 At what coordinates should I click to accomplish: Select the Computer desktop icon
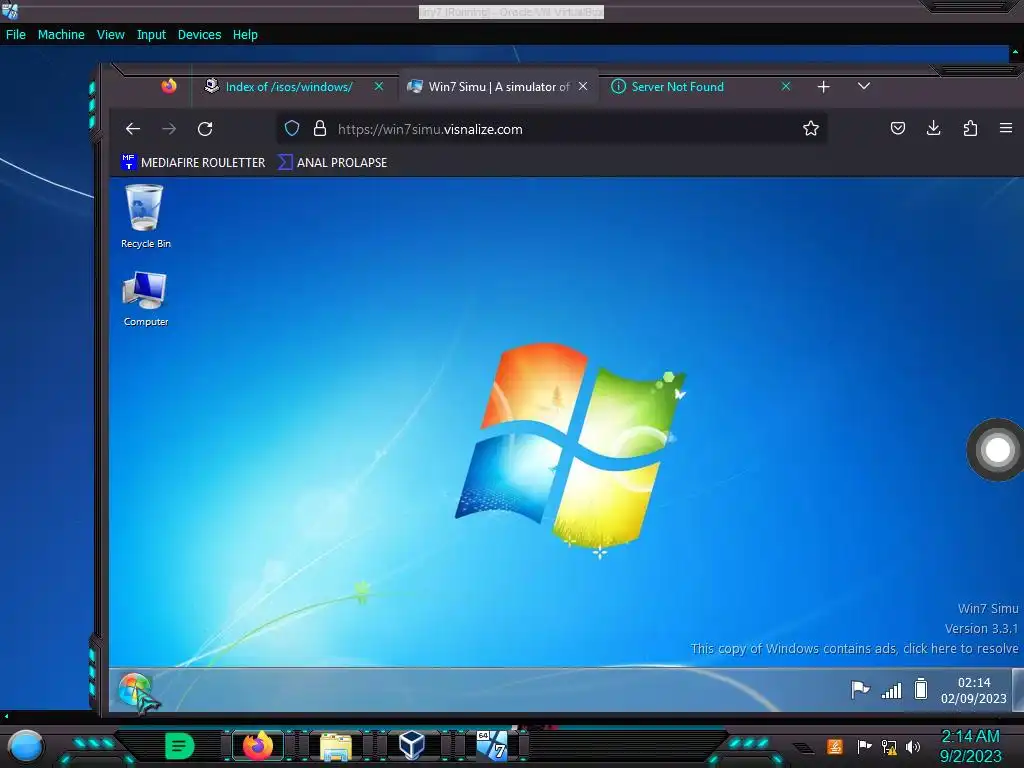pyautogui.click(x=146, y=299)
